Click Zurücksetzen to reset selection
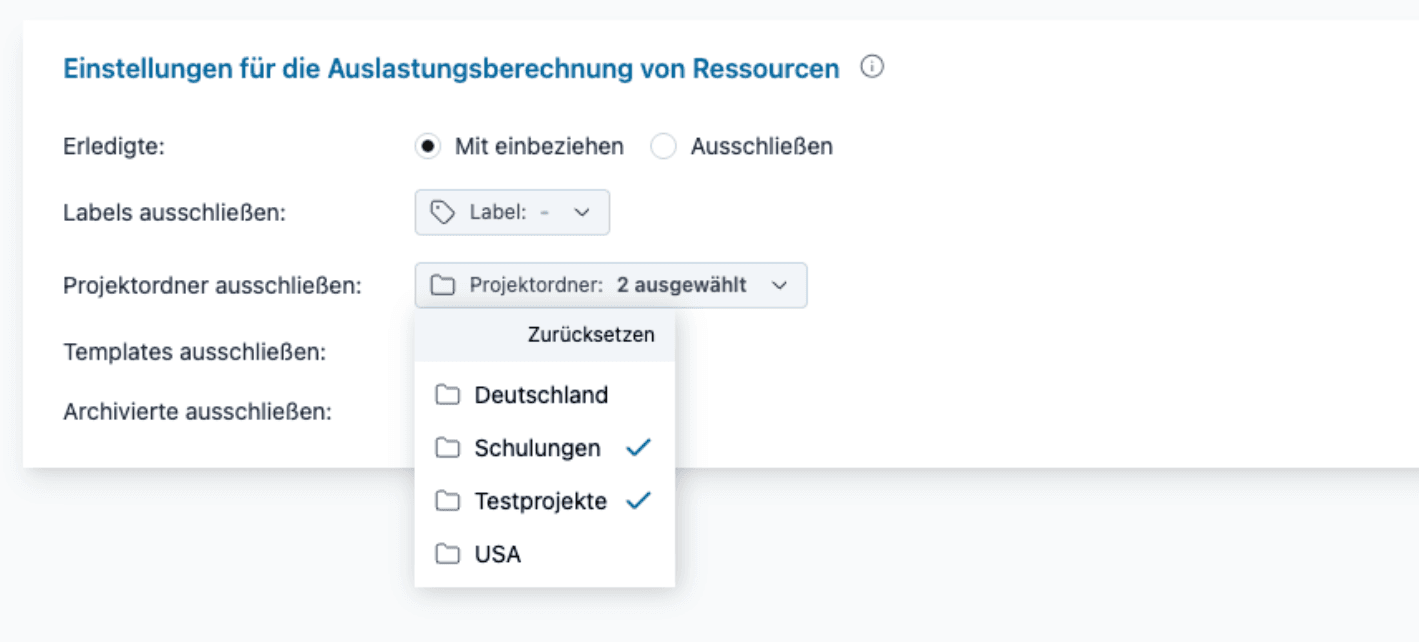Image resolution: width=1419 pixels, height=642 pixels. click(590, 335)
